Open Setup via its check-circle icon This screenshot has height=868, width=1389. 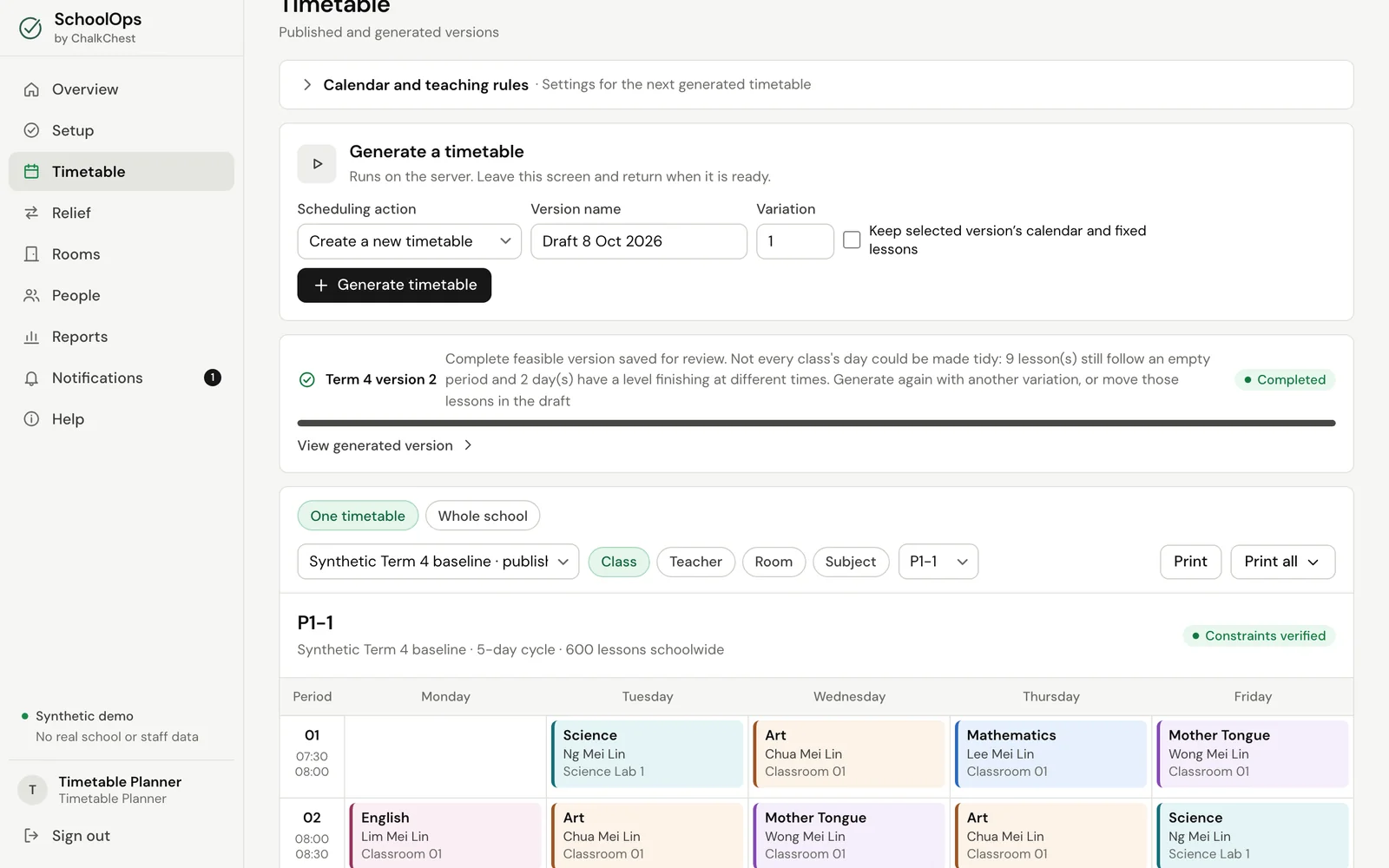[31, 130]
